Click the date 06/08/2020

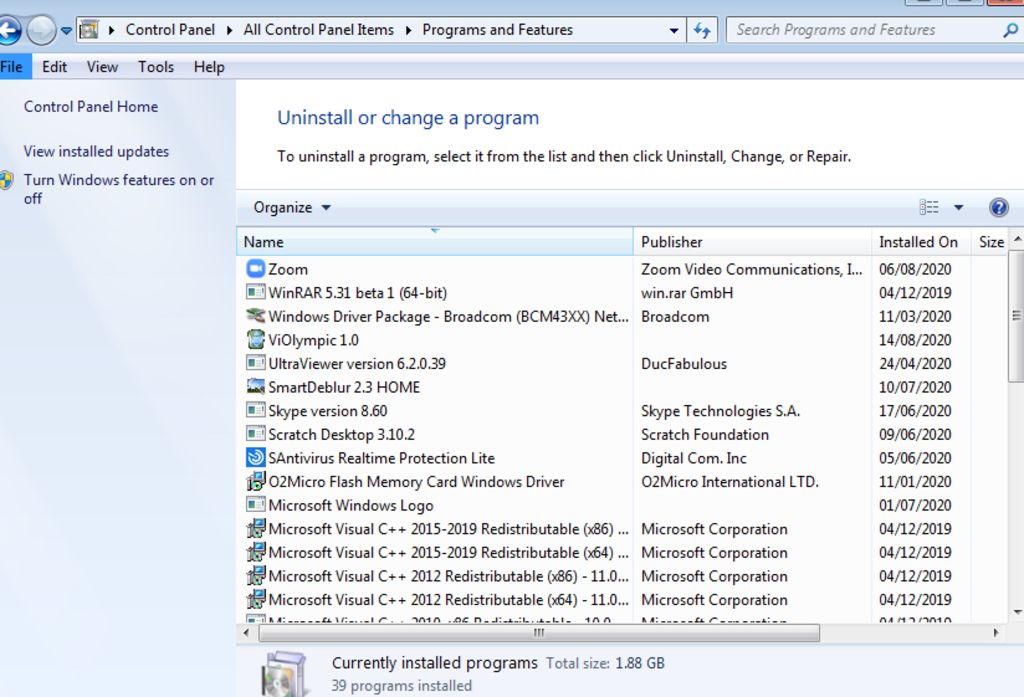click(915, 269)
